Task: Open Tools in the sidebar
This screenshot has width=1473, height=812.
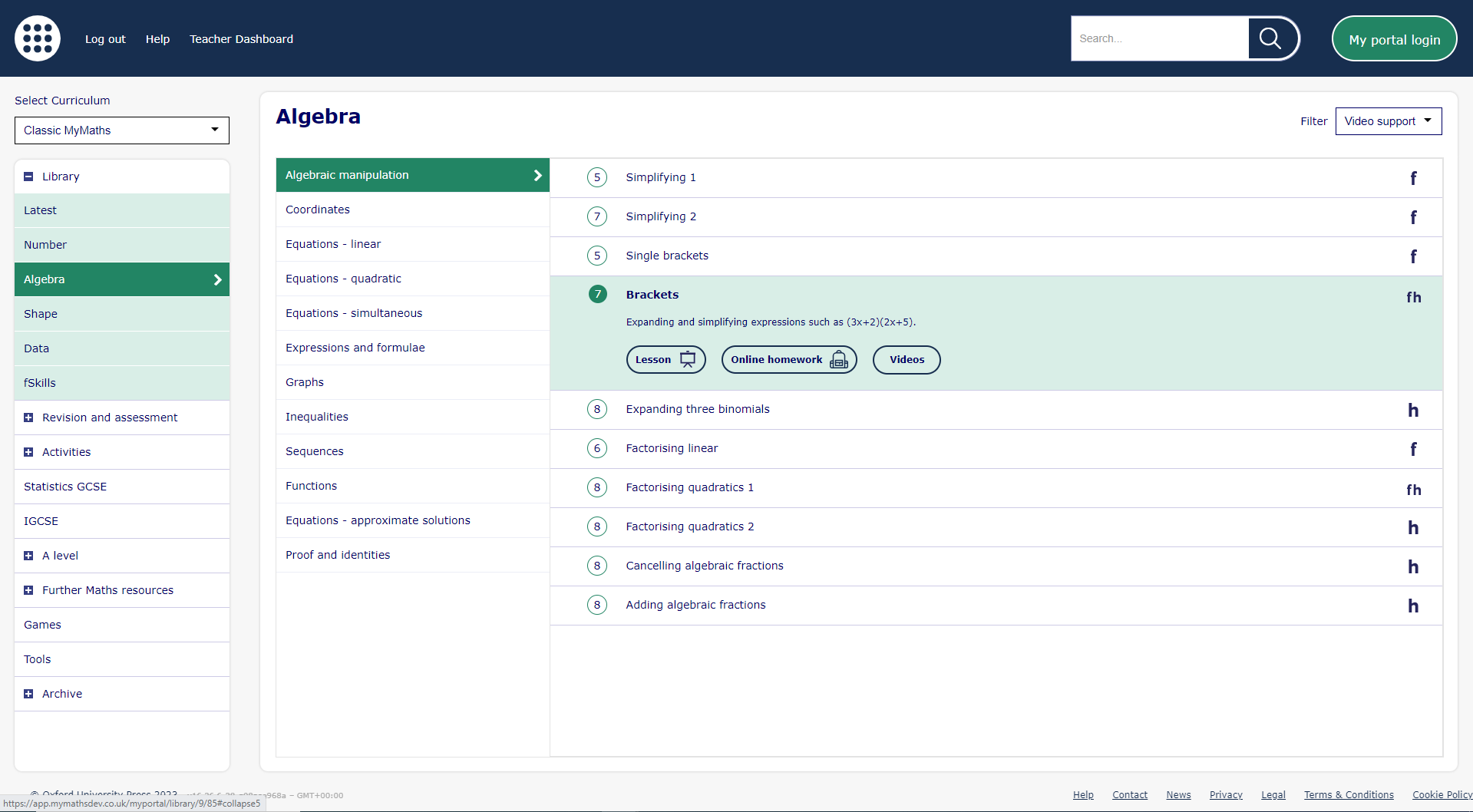Action: point(122,659)
